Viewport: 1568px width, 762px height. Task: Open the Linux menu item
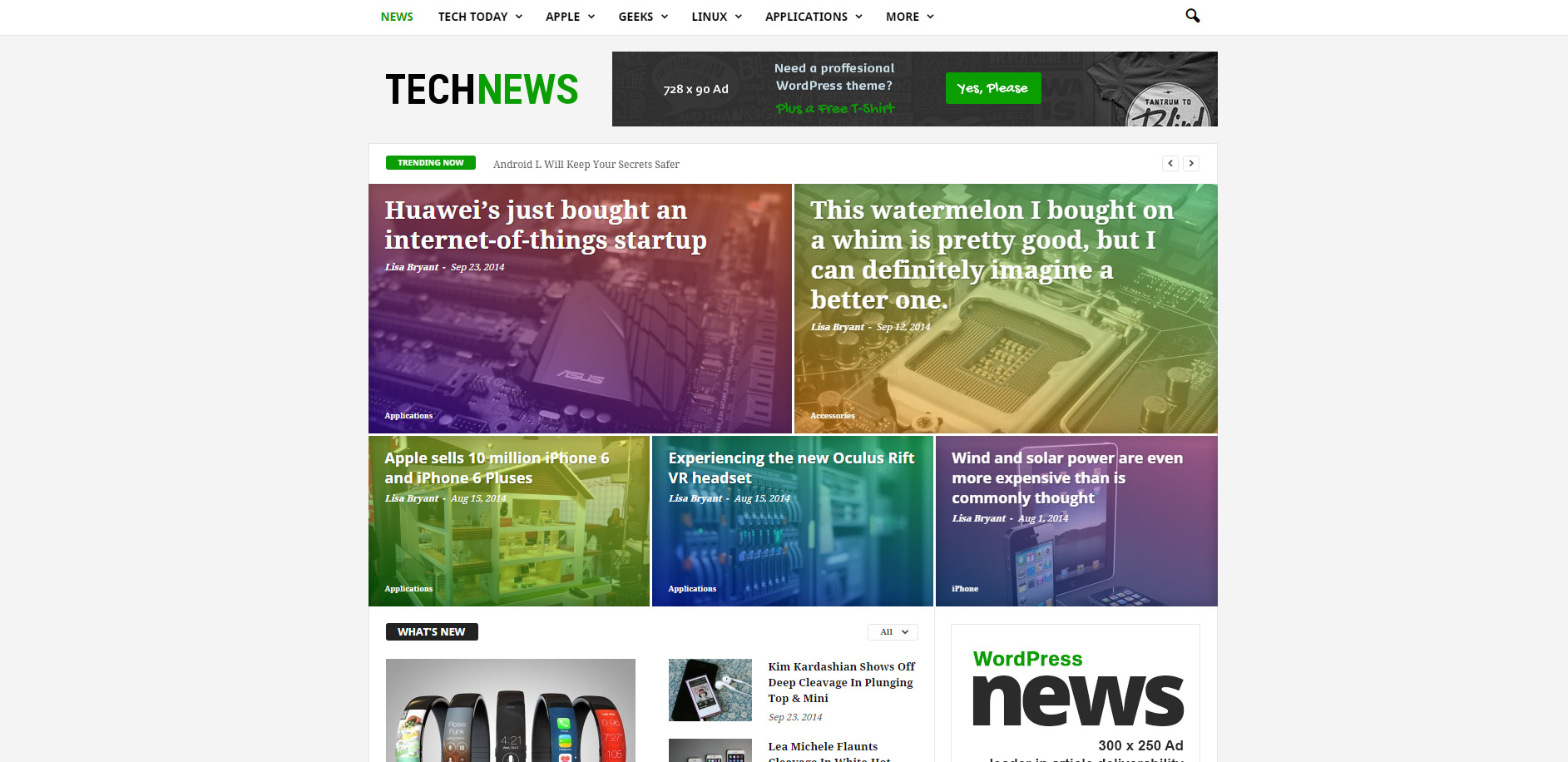tap(716, 17)
